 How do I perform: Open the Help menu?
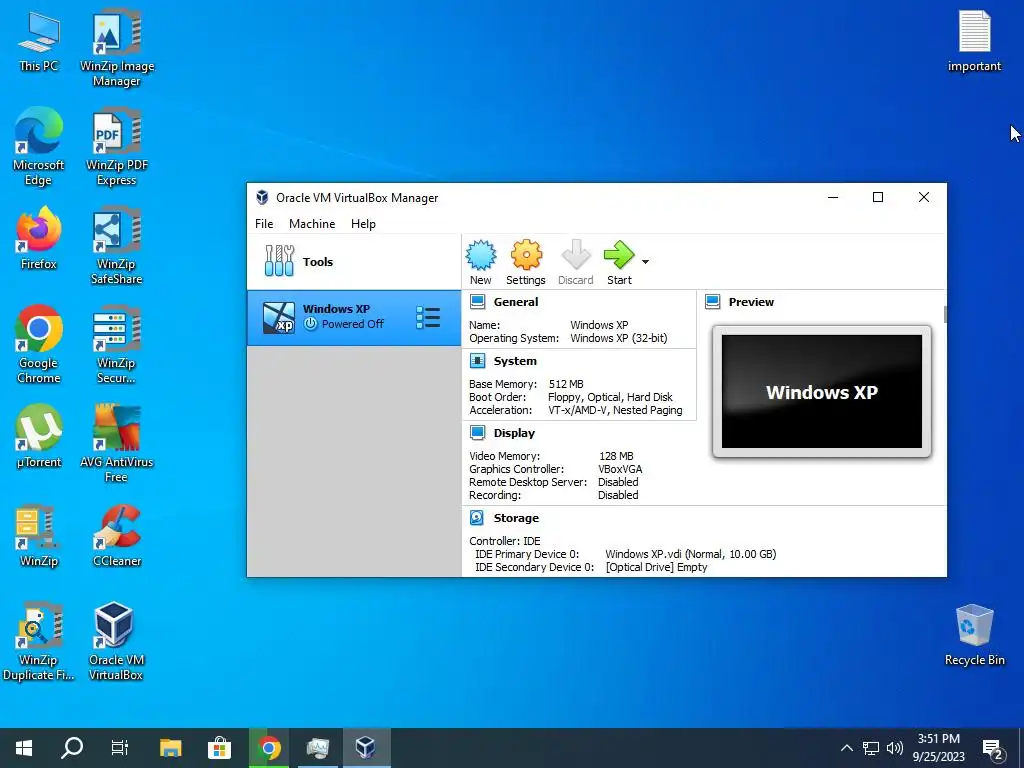[363, 223]
